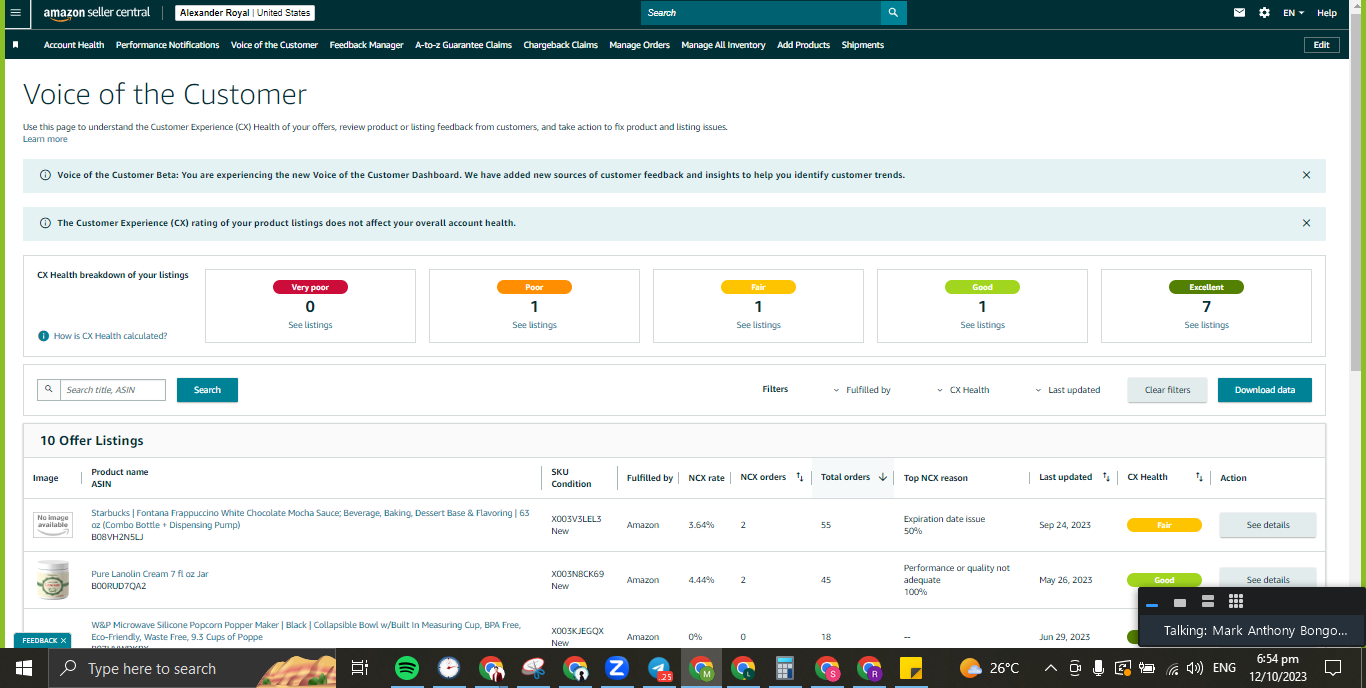
Task: Click See details for the Starbucks listing
Action: 1267,525
